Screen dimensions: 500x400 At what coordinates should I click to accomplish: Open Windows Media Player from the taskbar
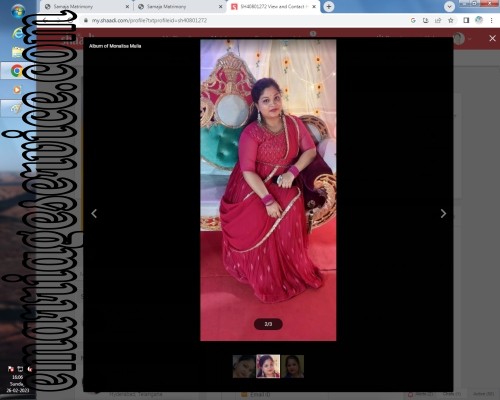tap(17, 90)
